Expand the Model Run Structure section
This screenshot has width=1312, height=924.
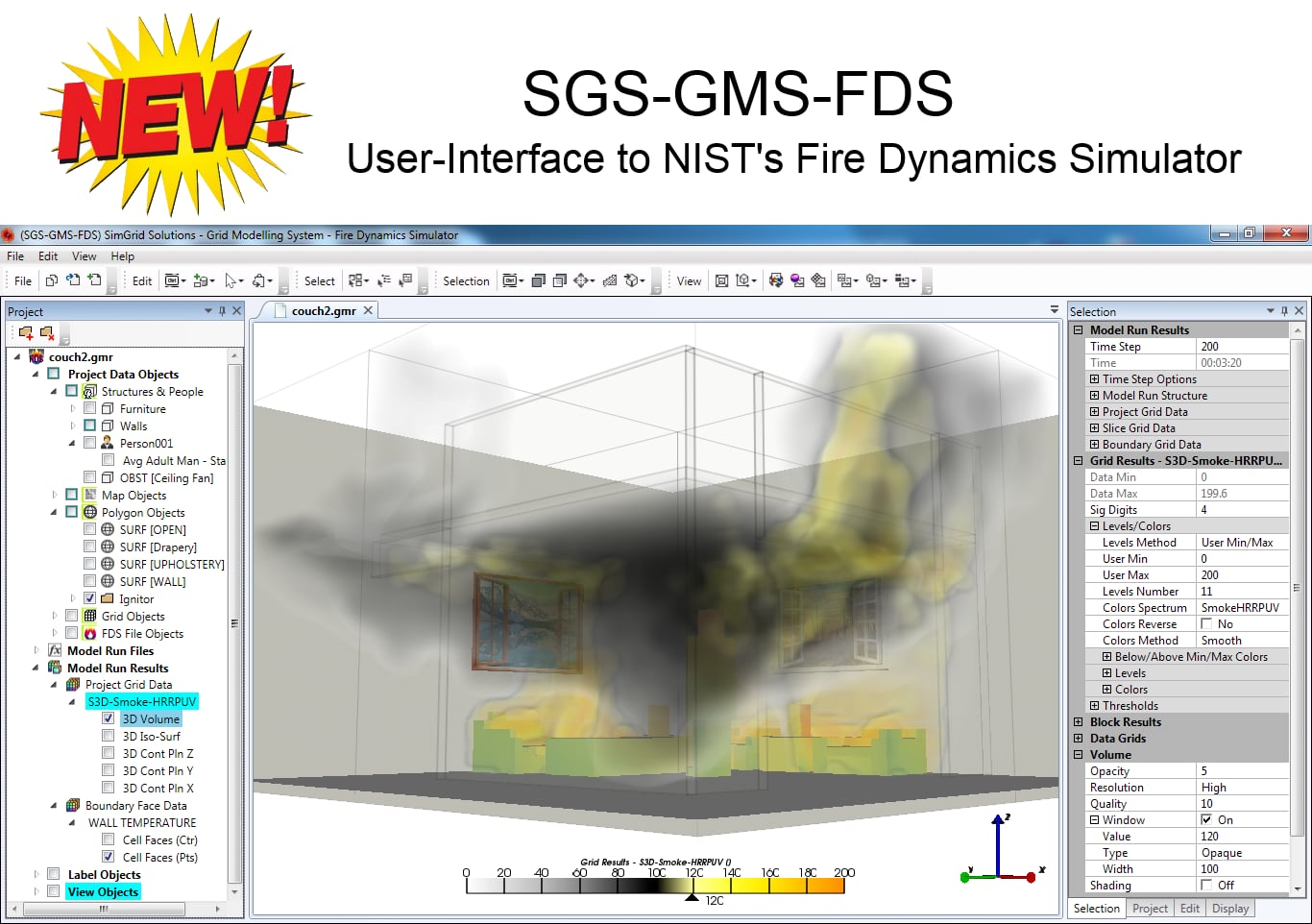click(x=1094, y=395)
